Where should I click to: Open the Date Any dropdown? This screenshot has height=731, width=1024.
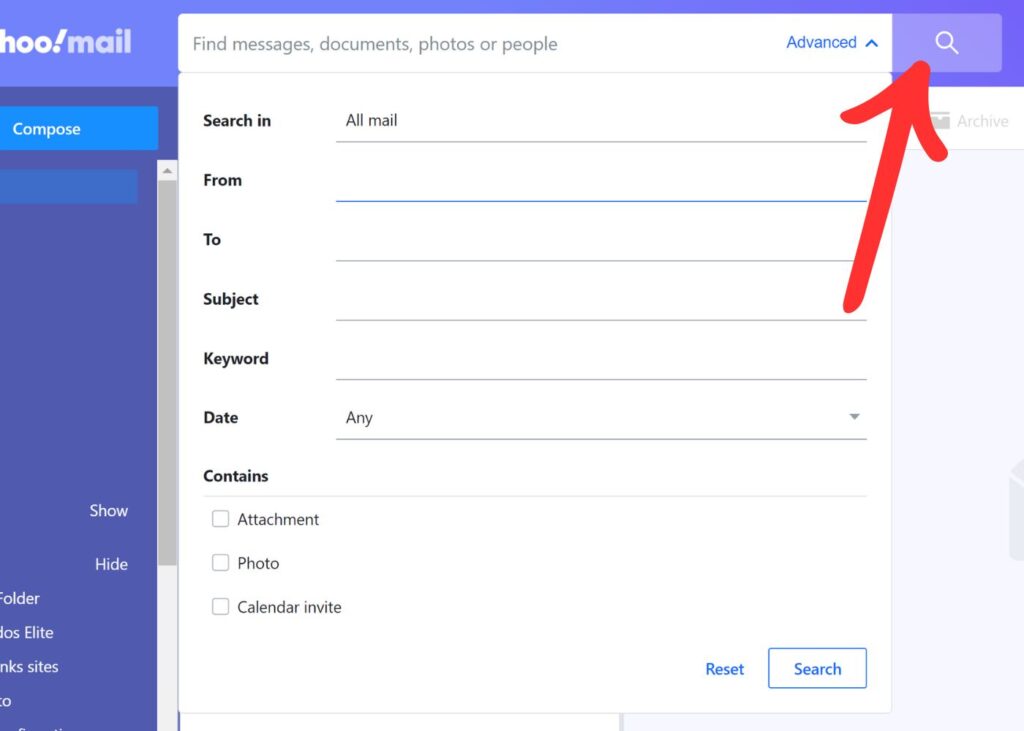[x=601, y=417]
